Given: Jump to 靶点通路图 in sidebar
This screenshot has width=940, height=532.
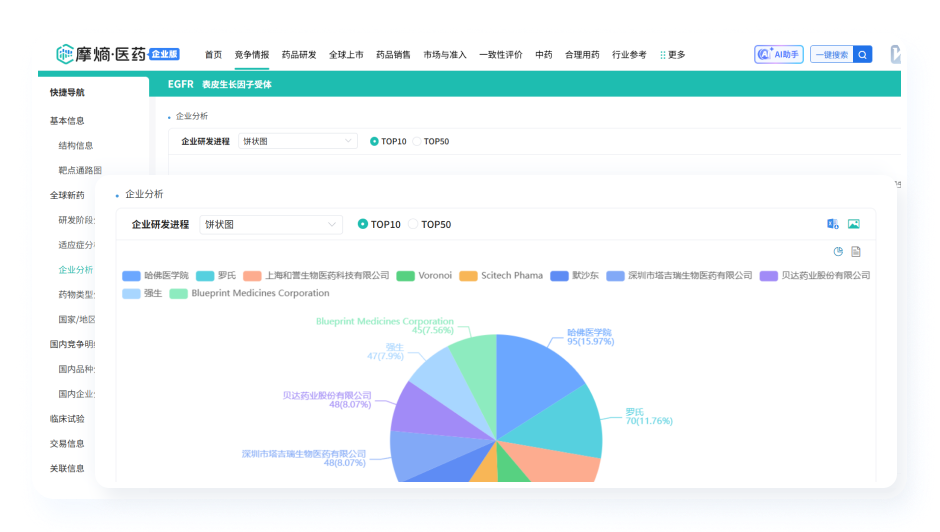Looking at the screenshot, I should click(80, 170).
